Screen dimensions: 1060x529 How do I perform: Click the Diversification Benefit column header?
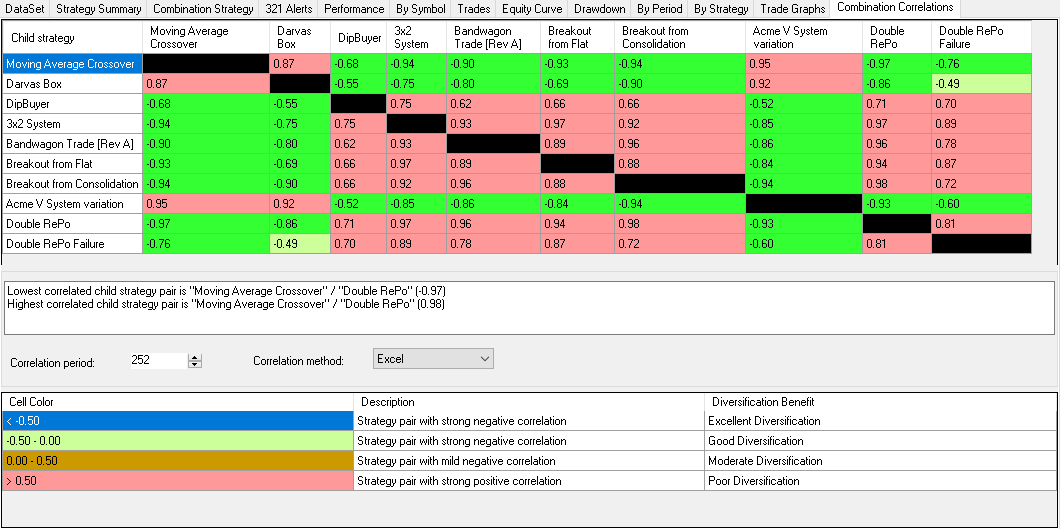pos(880,402)
